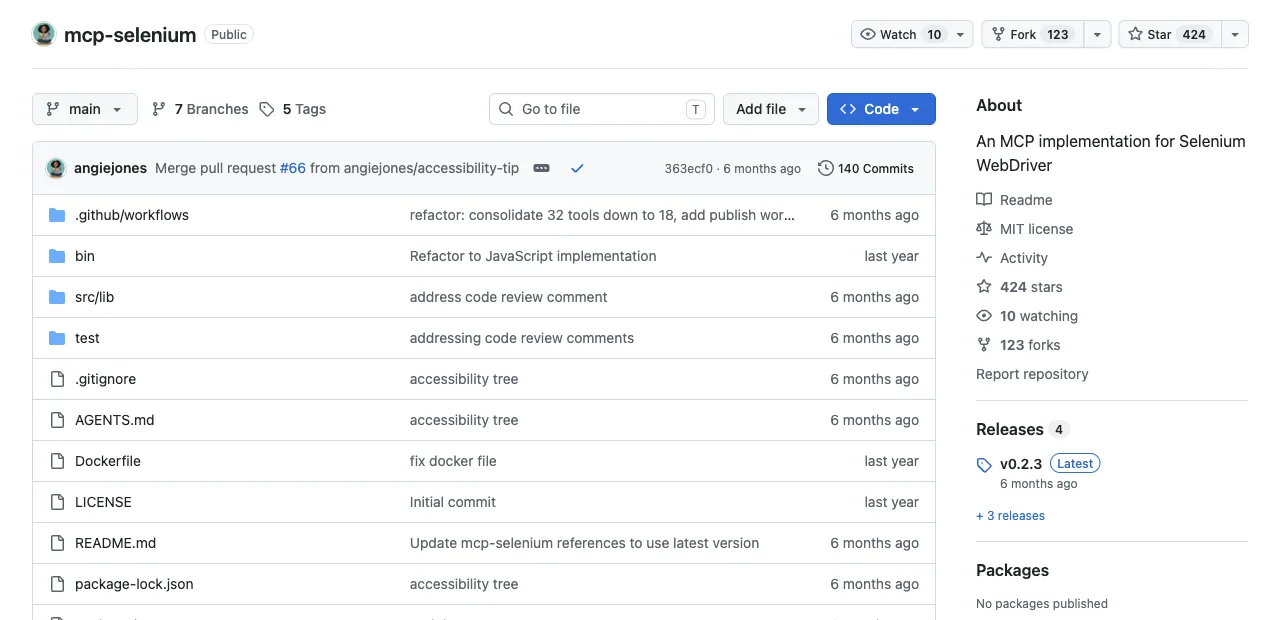Screen dimensions: 1280x620
Task: Click the eye icon beside 10 watching
Action: coord(984,316)
